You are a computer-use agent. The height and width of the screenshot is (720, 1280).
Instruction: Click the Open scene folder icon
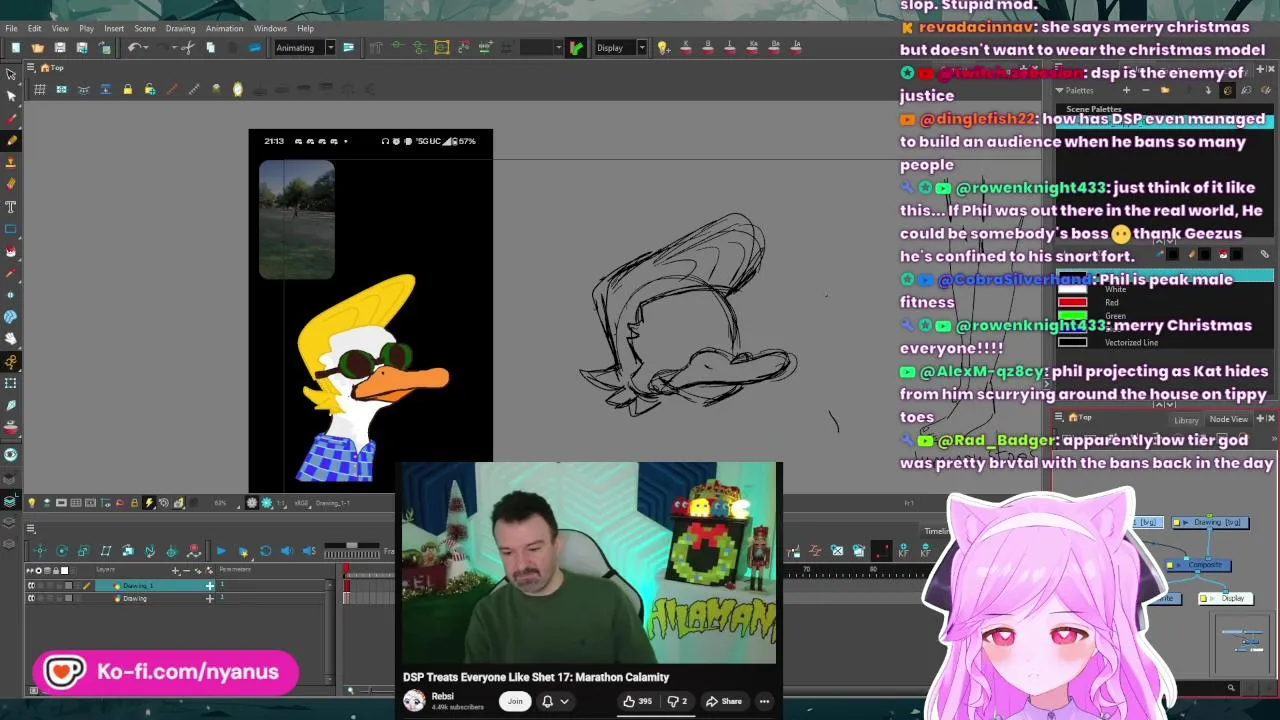click(x=37, y=48)
